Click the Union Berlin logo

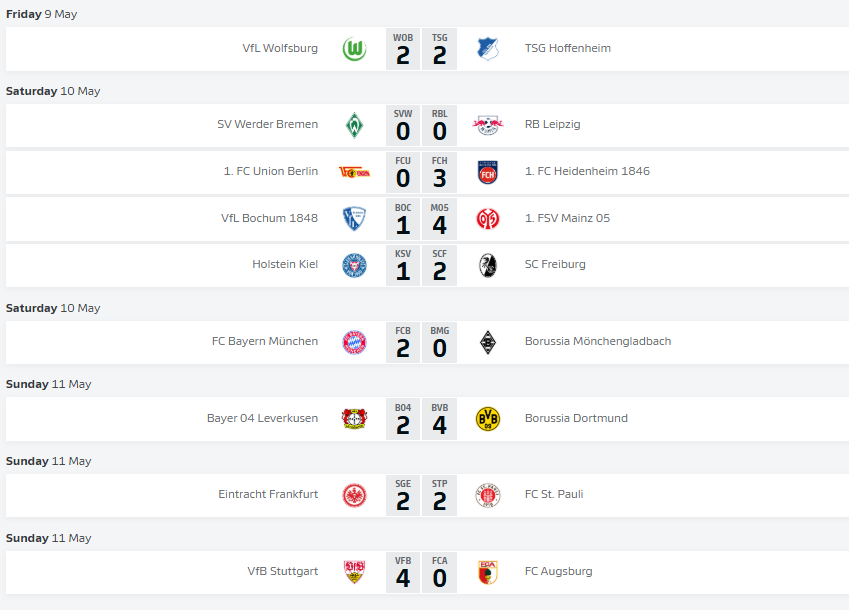tap(355, 173)
